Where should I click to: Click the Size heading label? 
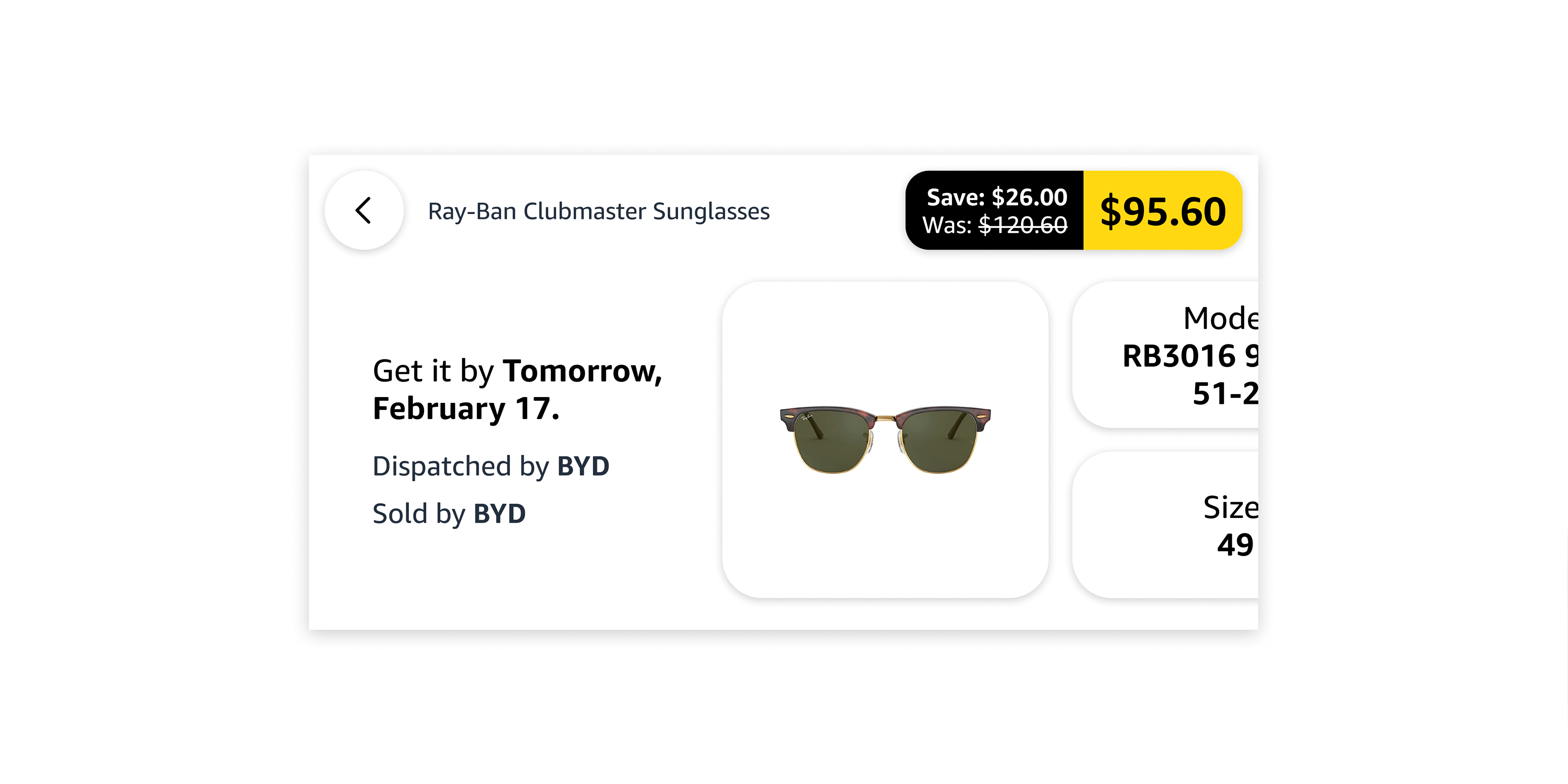[x=1231, y=507]
